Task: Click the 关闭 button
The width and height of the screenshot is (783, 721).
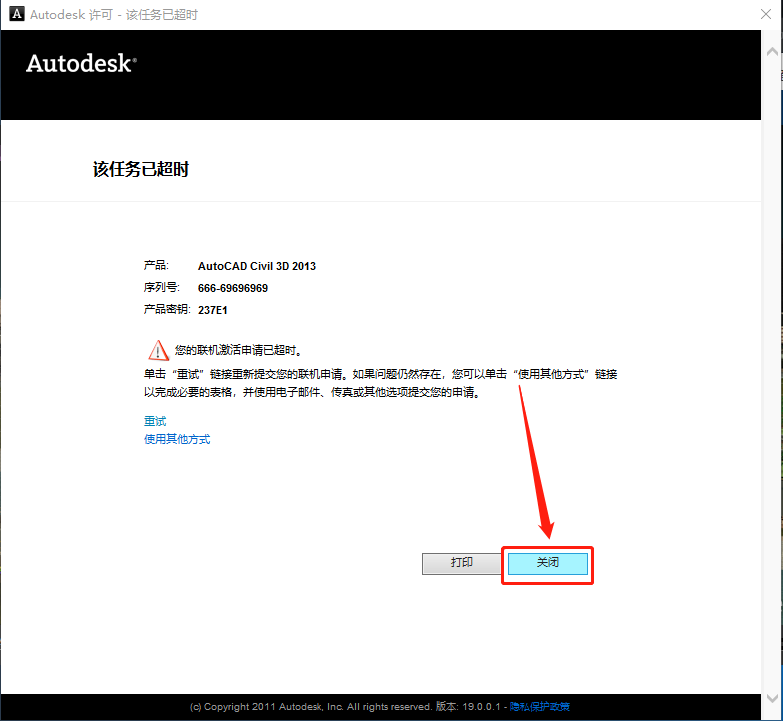Action: pyautogui.click(x=547, y=563)
